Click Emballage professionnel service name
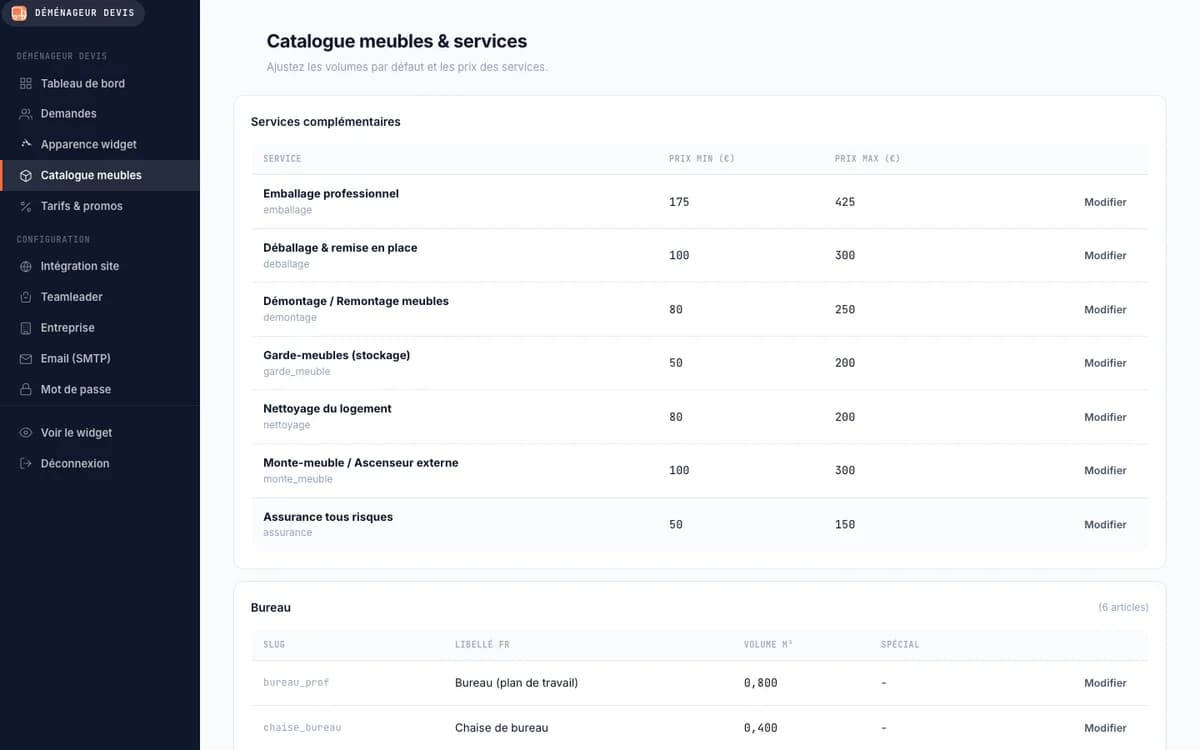Image resolution: width=1200 pixels, height=750 pixels. coord(331,194)
